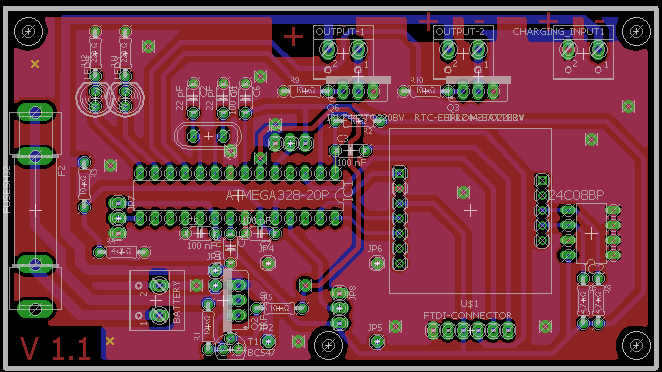Click the ATMEGA328-20P chip label
Screen dimensions: 662x372
pyautogui.click(x=277, y=196)
